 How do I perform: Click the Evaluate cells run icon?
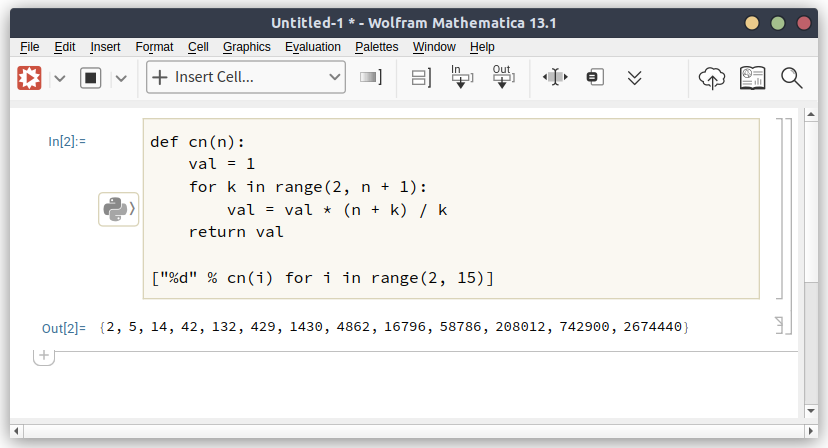(x=29, y=78)
